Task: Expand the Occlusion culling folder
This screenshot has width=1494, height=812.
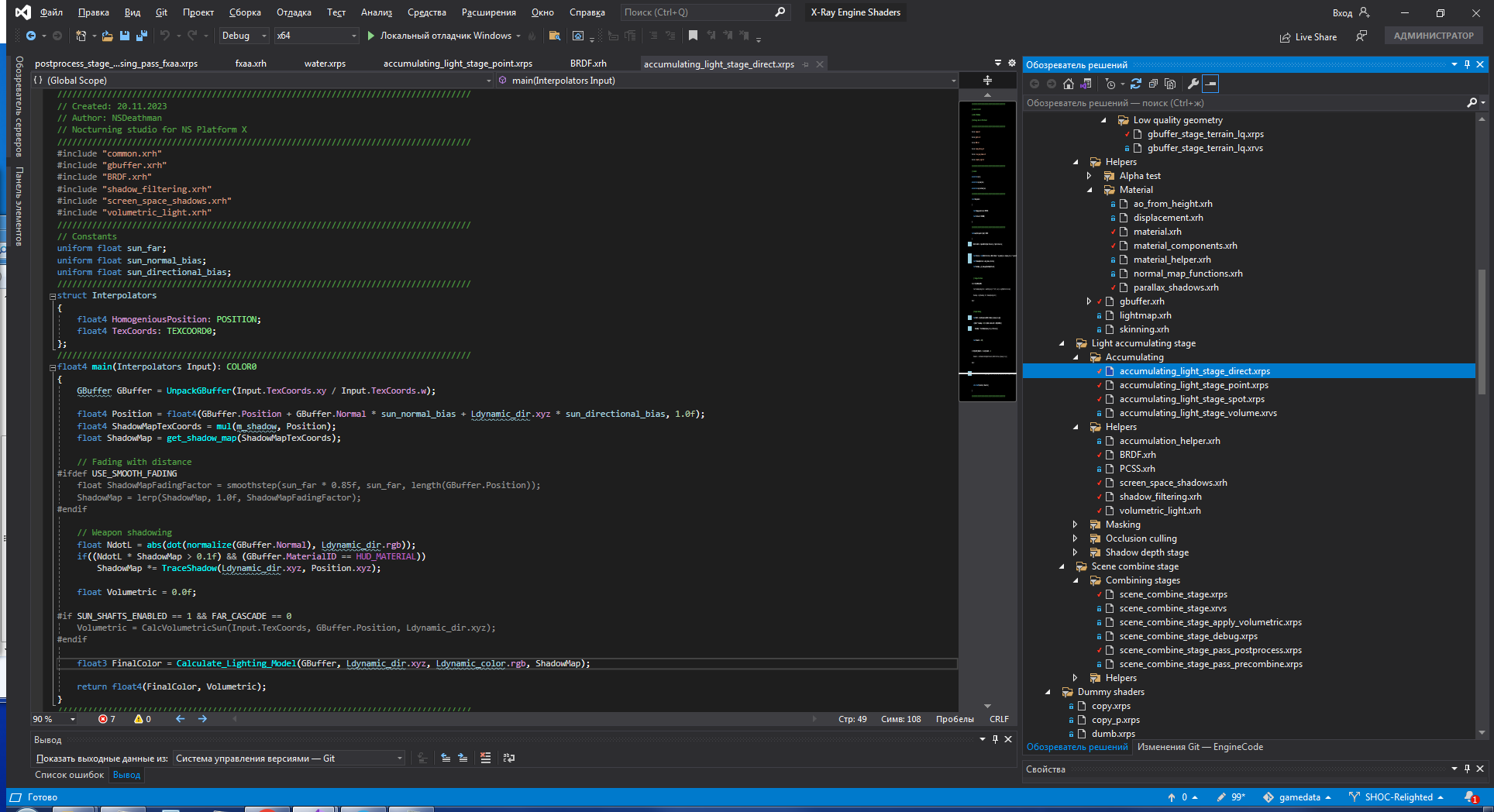Action: tap(1075, 538)
